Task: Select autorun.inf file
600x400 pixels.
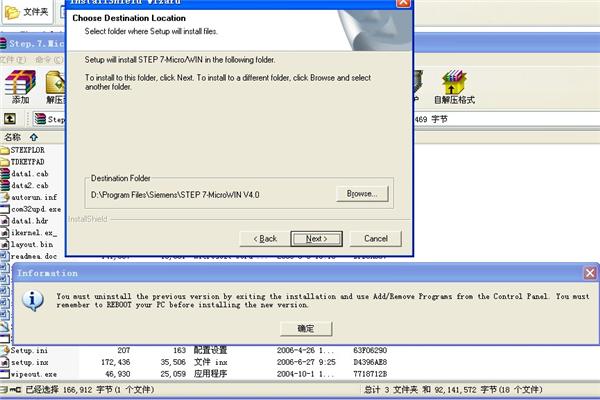Action: [x=29, y=198]
